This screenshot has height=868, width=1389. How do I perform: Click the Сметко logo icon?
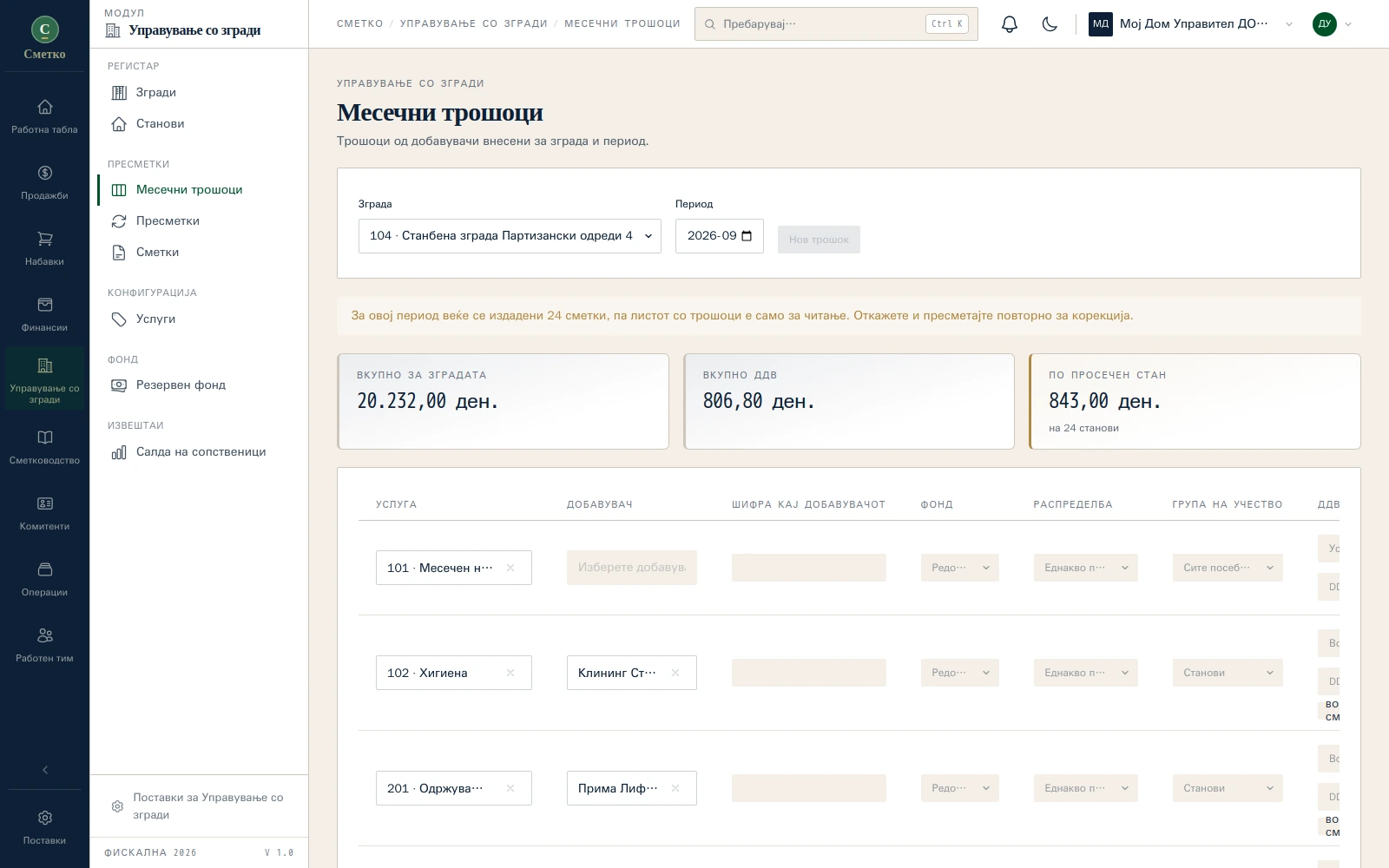coord(44,30)
